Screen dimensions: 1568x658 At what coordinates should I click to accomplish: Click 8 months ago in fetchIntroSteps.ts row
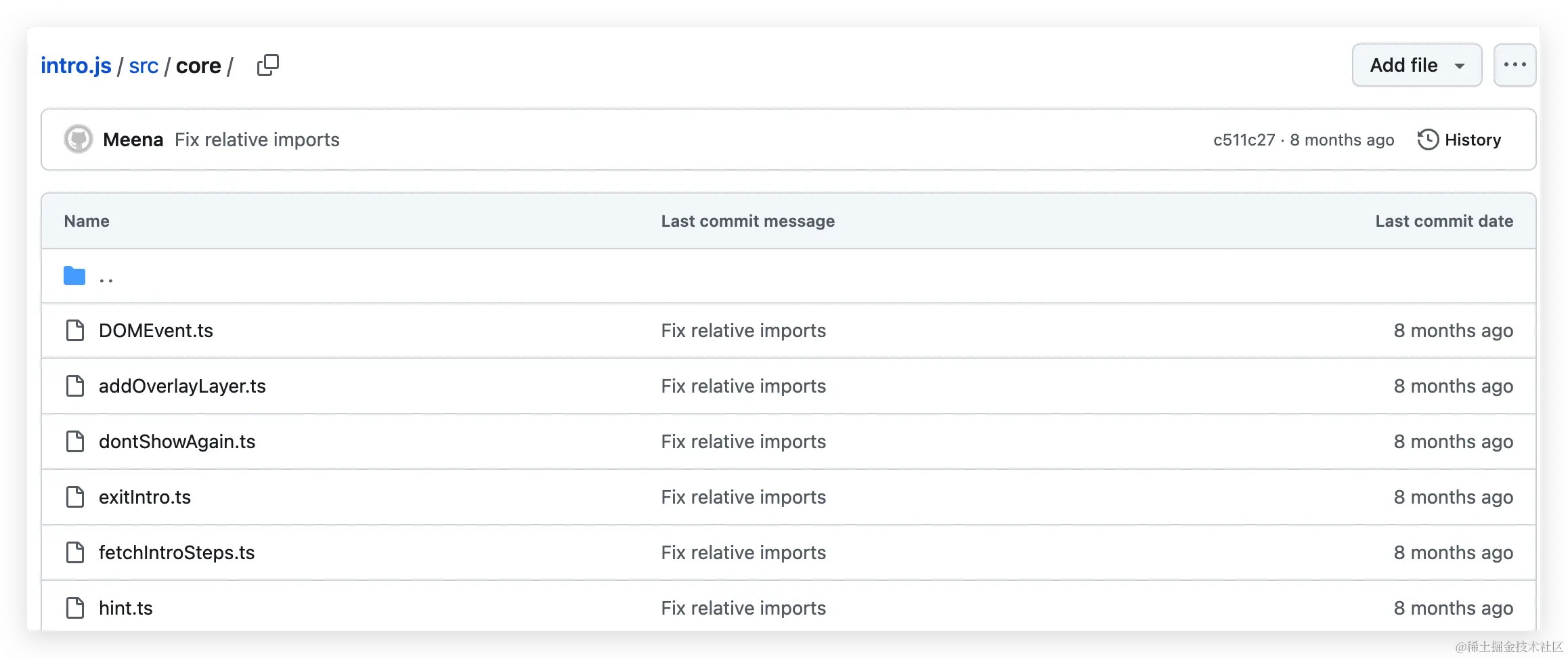point(1453,552)
